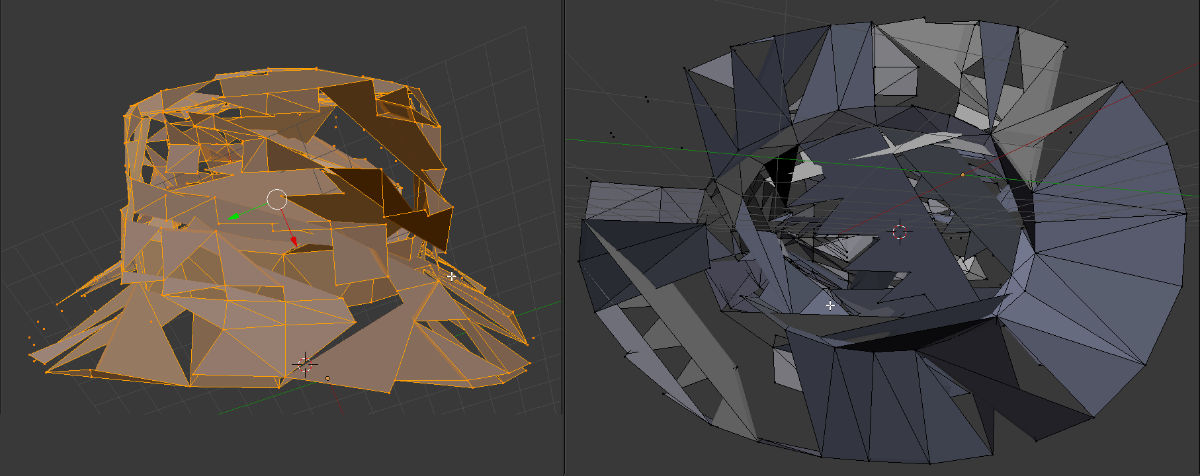The height and width of the screenshot is (476, 1200).
Task: Click the white cross marker in the left viewport
Action: pyautogui.click(x=452, y=276)
